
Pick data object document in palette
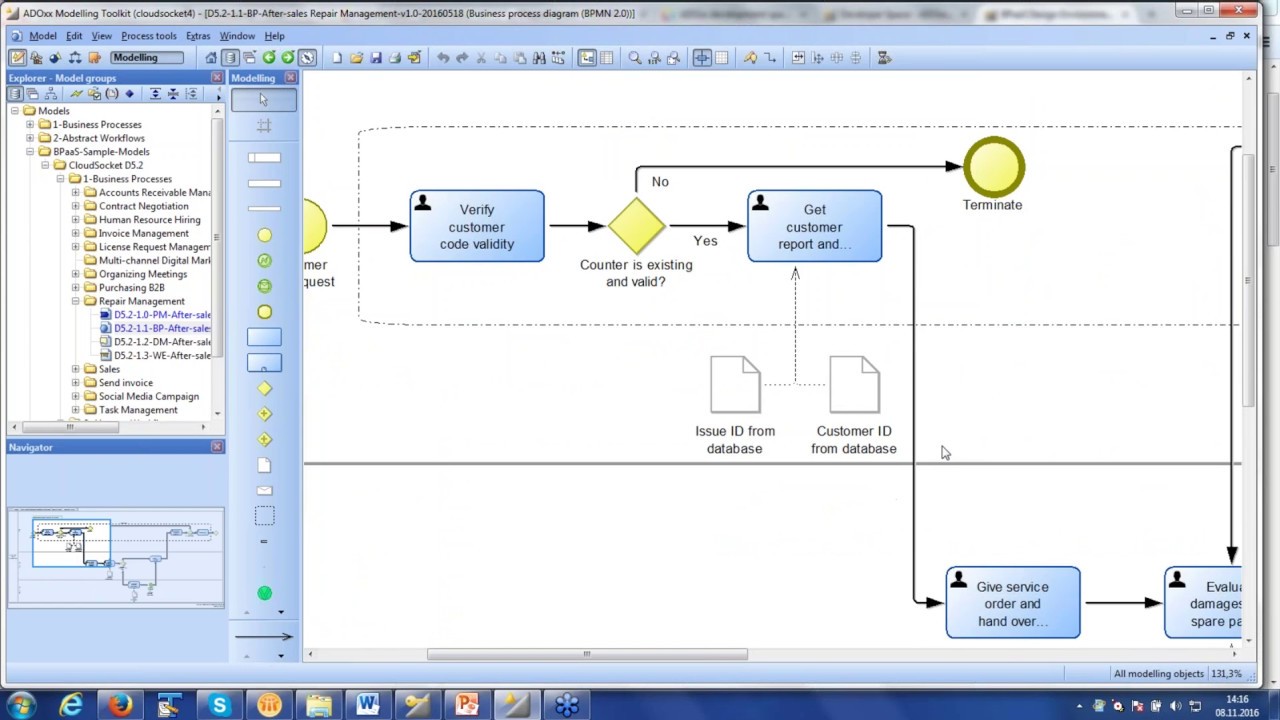(264, 465)
